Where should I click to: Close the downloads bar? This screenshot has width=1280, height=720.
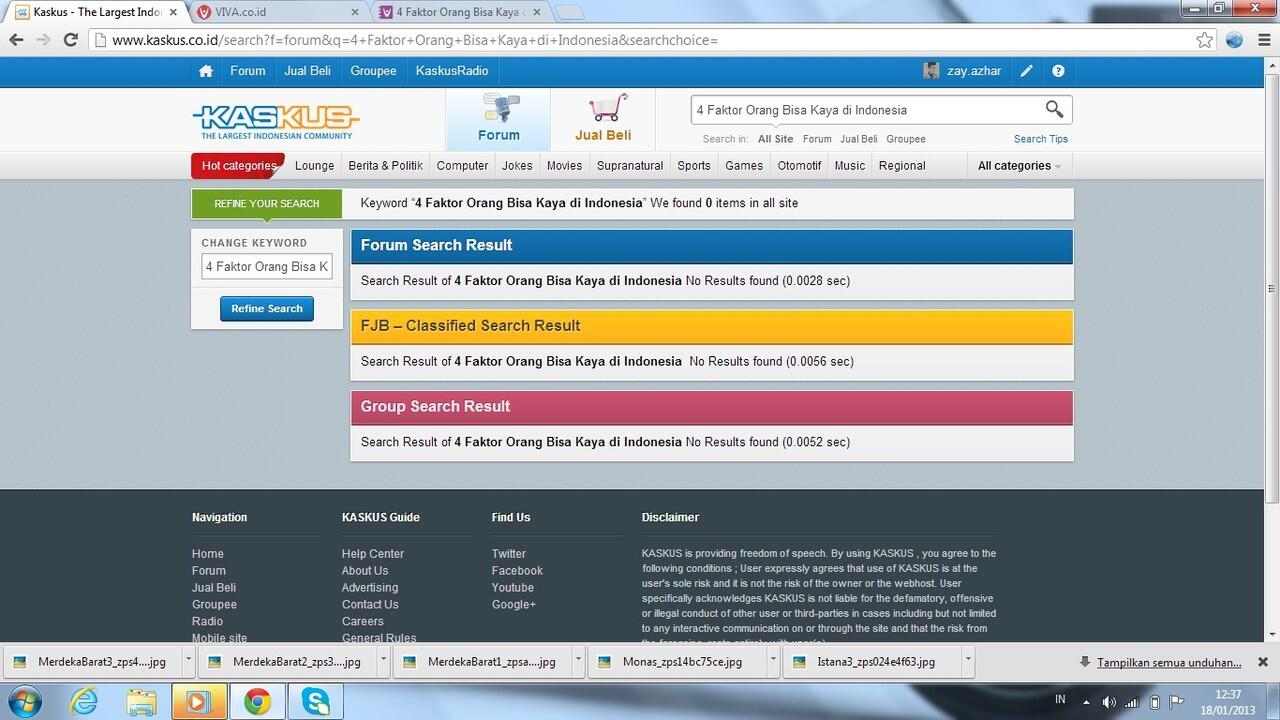(x=1262, y=662)
